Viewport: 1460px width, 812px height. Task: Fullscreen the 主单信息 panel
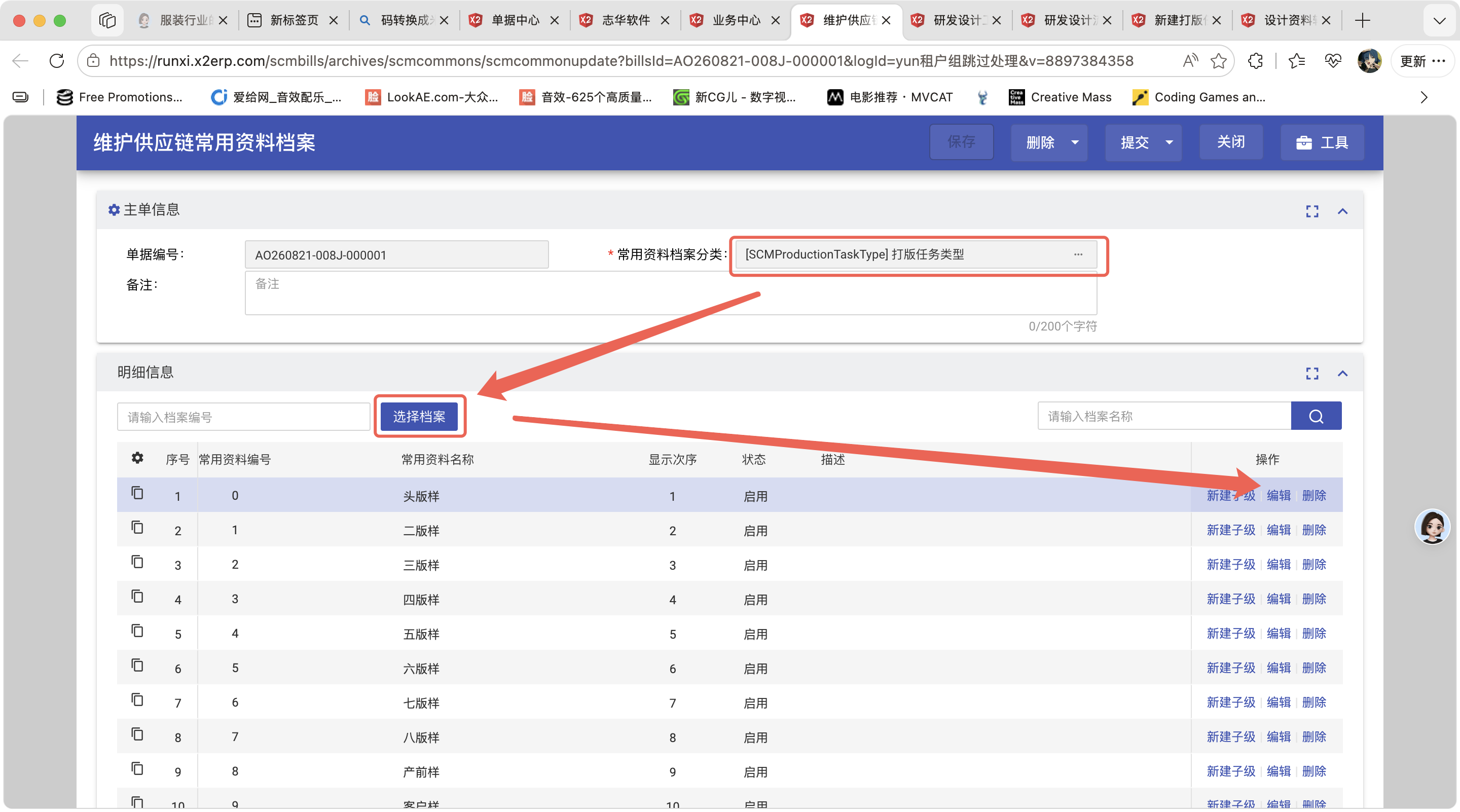[x=1312, y=211]
